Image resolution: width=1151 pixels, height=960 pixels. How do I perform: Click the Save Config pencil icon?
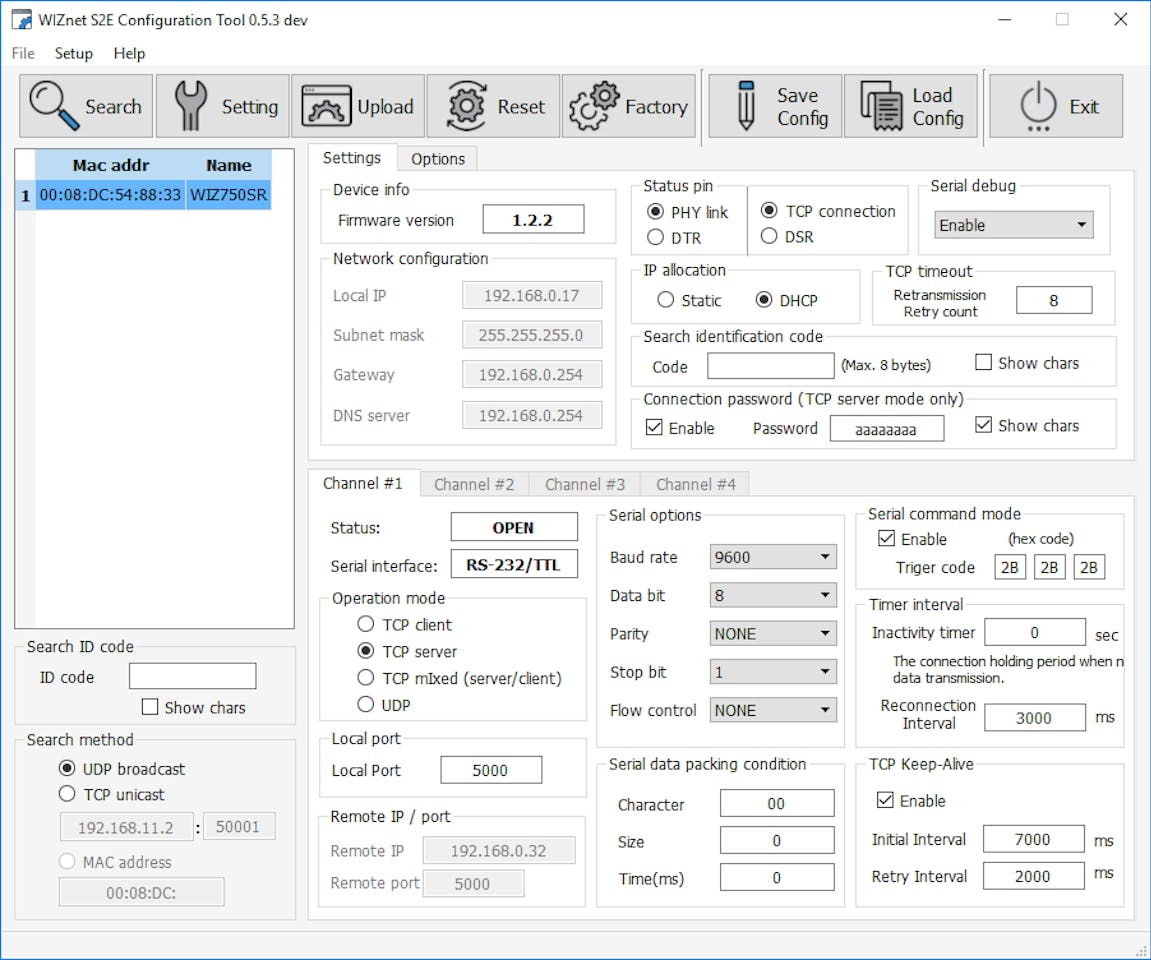coord(745,106)
